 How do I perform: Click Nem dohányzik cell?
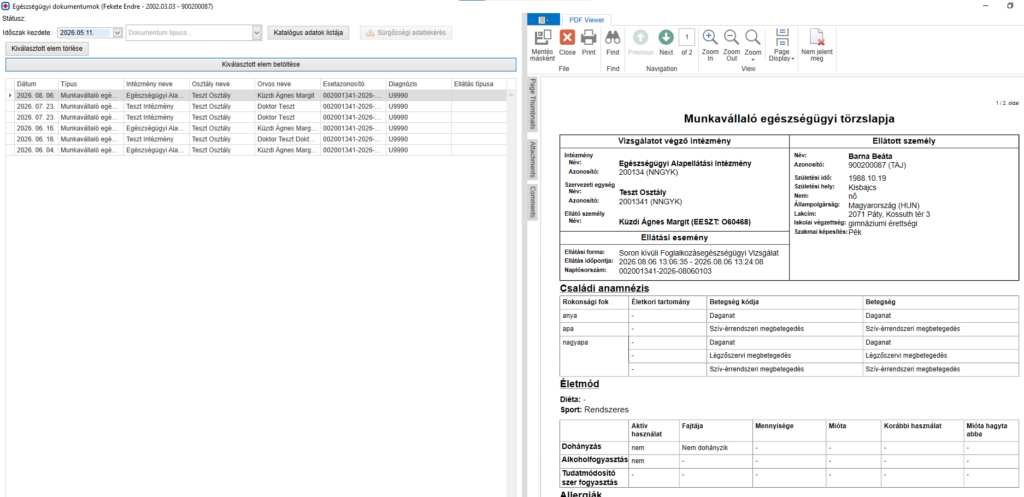[x=704, y=448]
